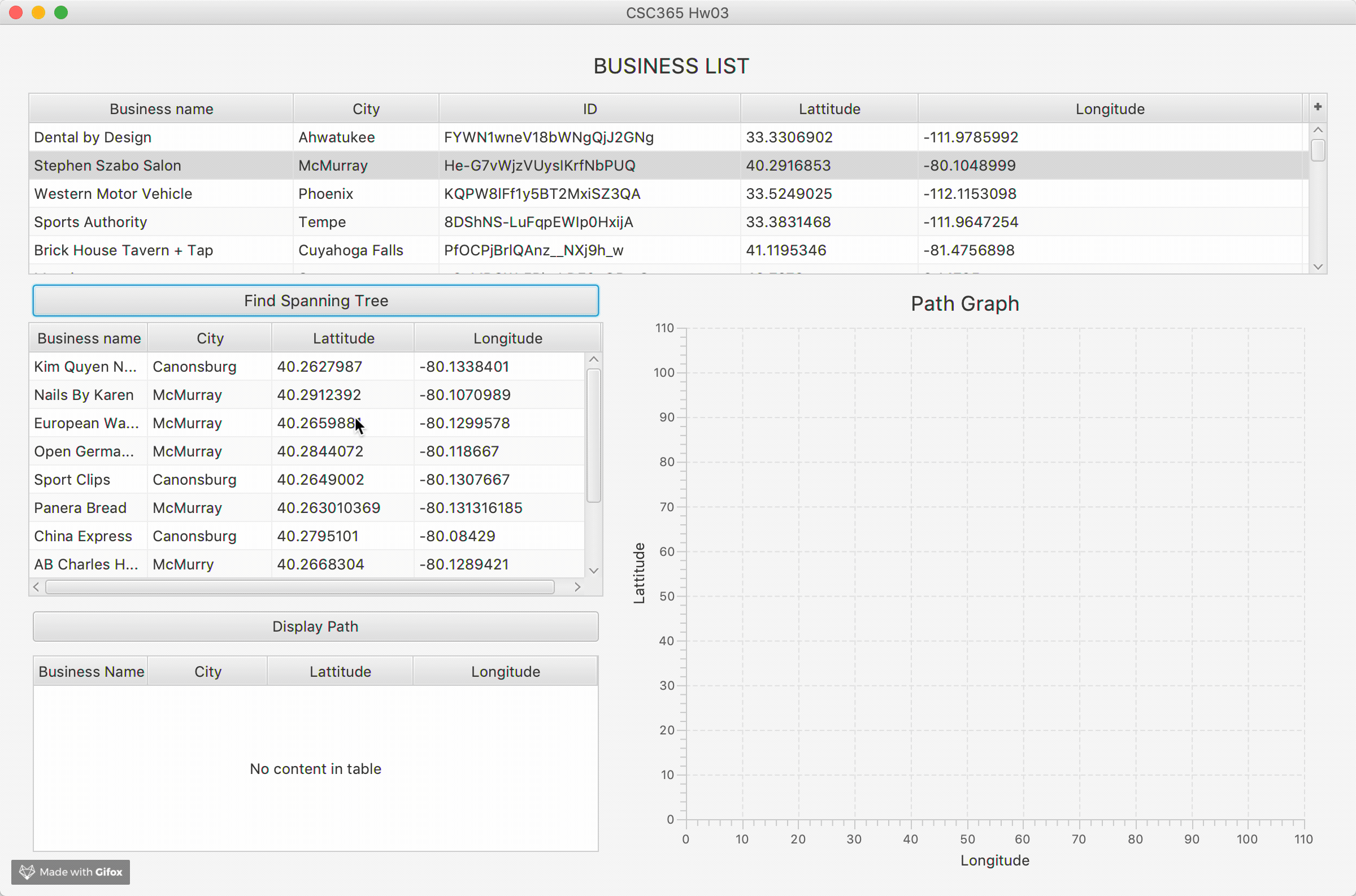Viewport: 1356px width, 896px height.
Task: Sort business list by City header
Action: pos(366,108)
